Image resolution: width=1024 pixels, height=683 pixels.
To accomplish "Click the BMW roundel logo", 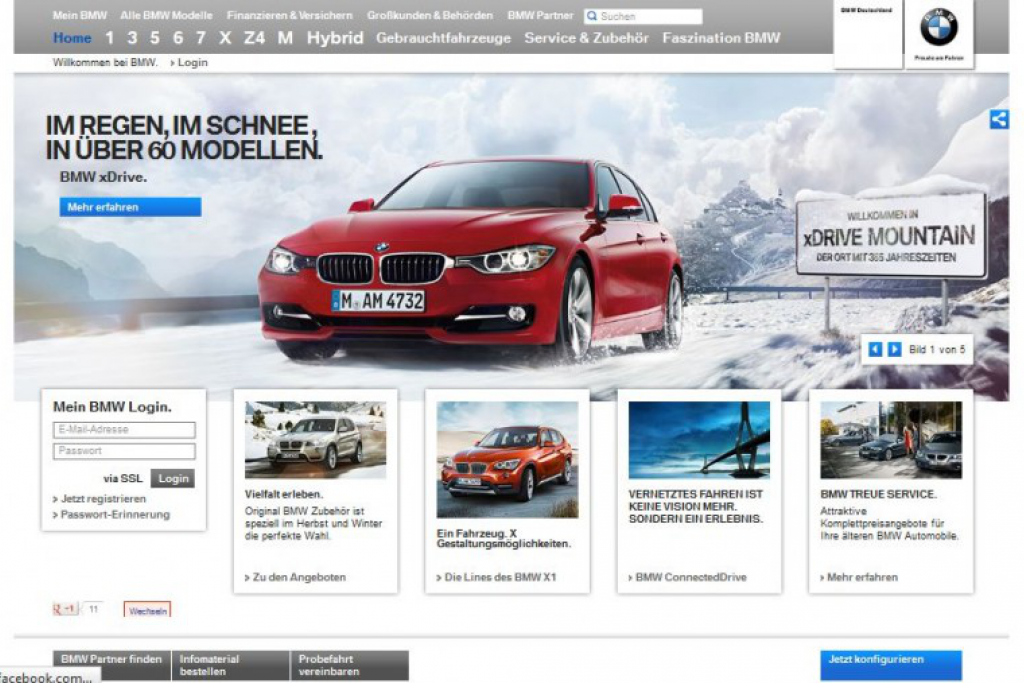I will [x=938, y=27].
